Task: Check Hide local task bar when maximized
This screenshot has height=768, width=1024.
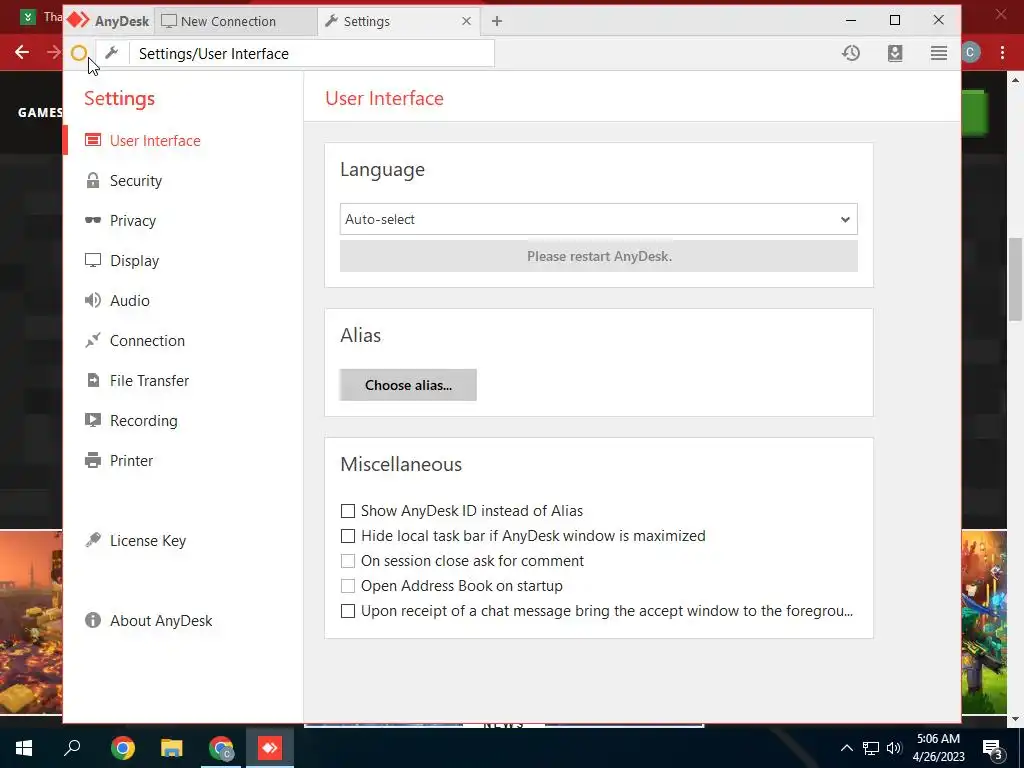Action: pos(348,536)
